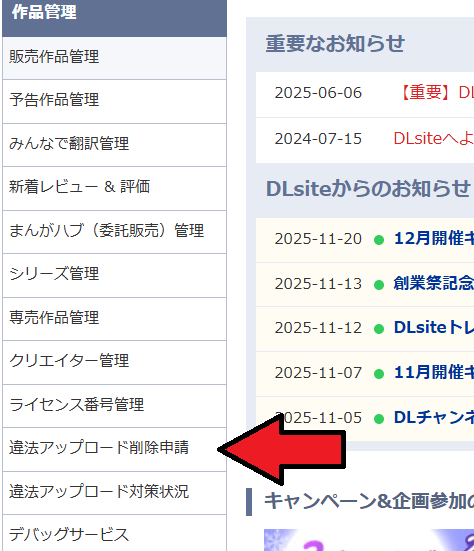
Task: Select シリーズ管理 menu entry
Action: [x=114, y=275]
